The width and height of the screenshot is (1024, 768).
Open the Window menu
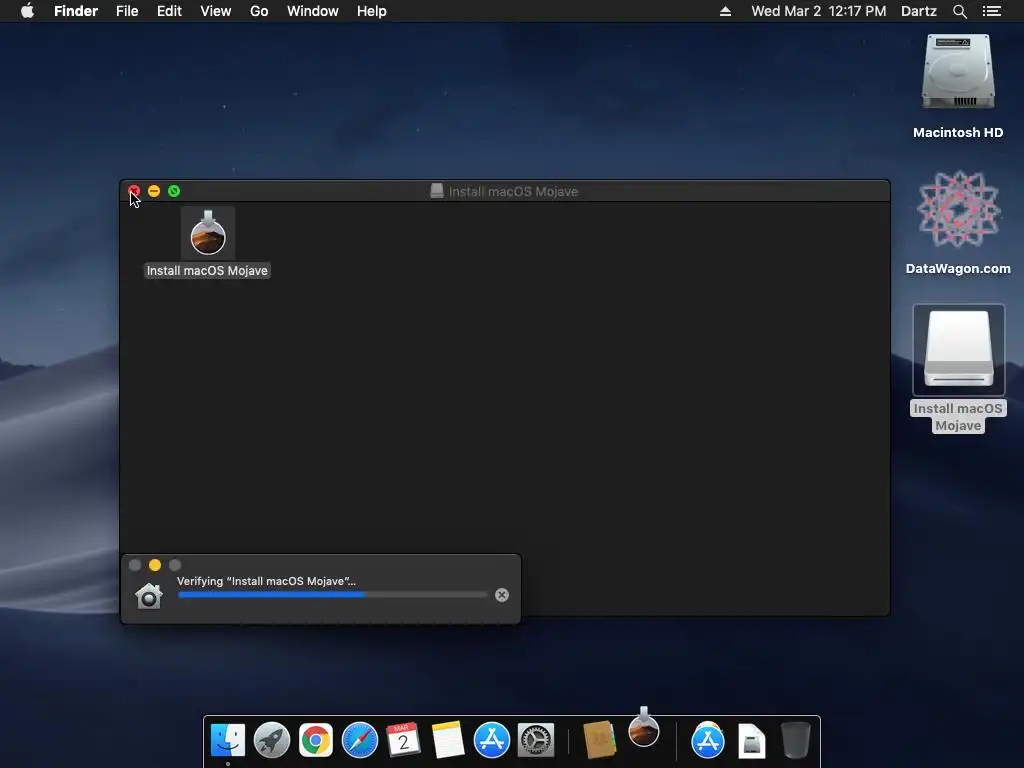pyautogui.click(x=313, y=11)
